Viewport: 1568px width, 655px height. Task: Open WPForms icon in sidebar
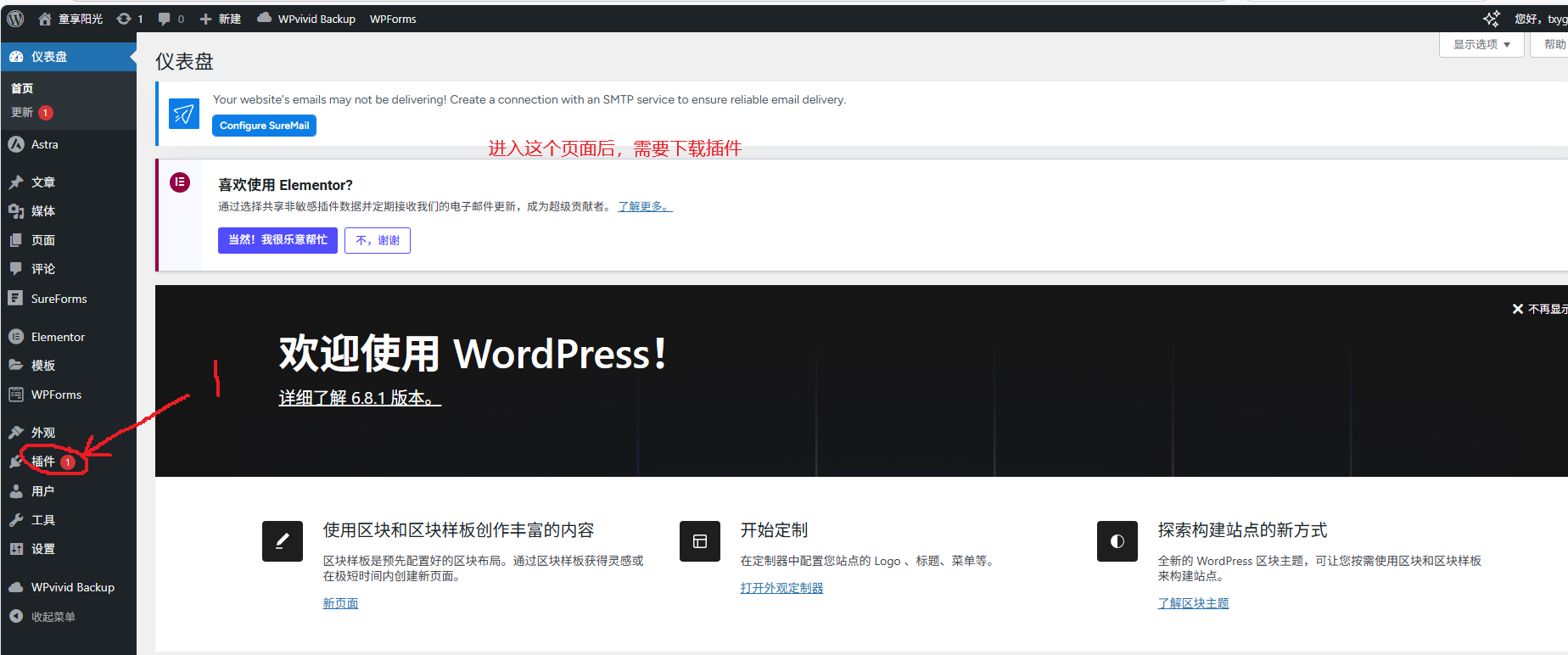coord(16,395)
